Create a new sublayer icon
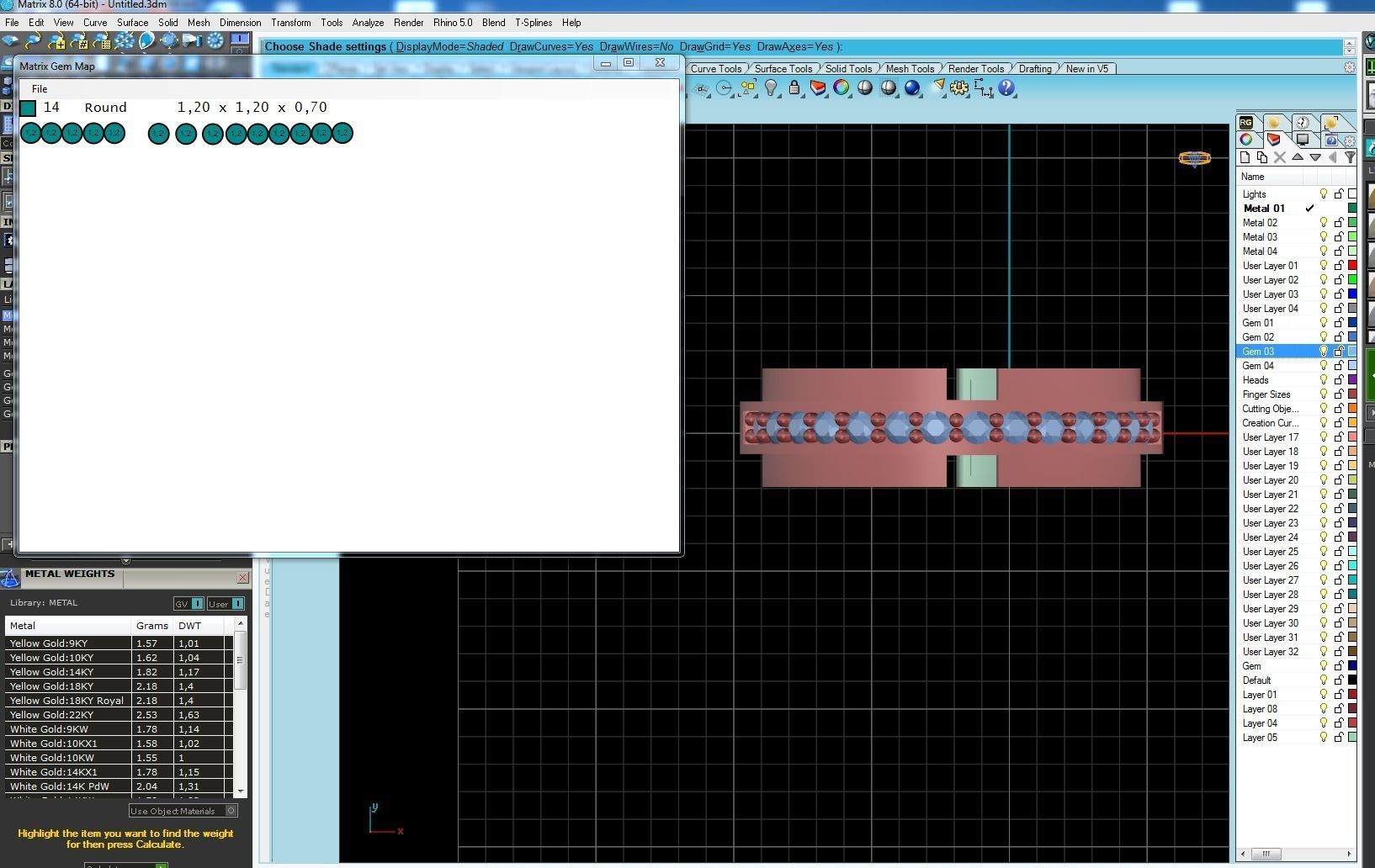The image size is (1375, 868). point(1262,157)
